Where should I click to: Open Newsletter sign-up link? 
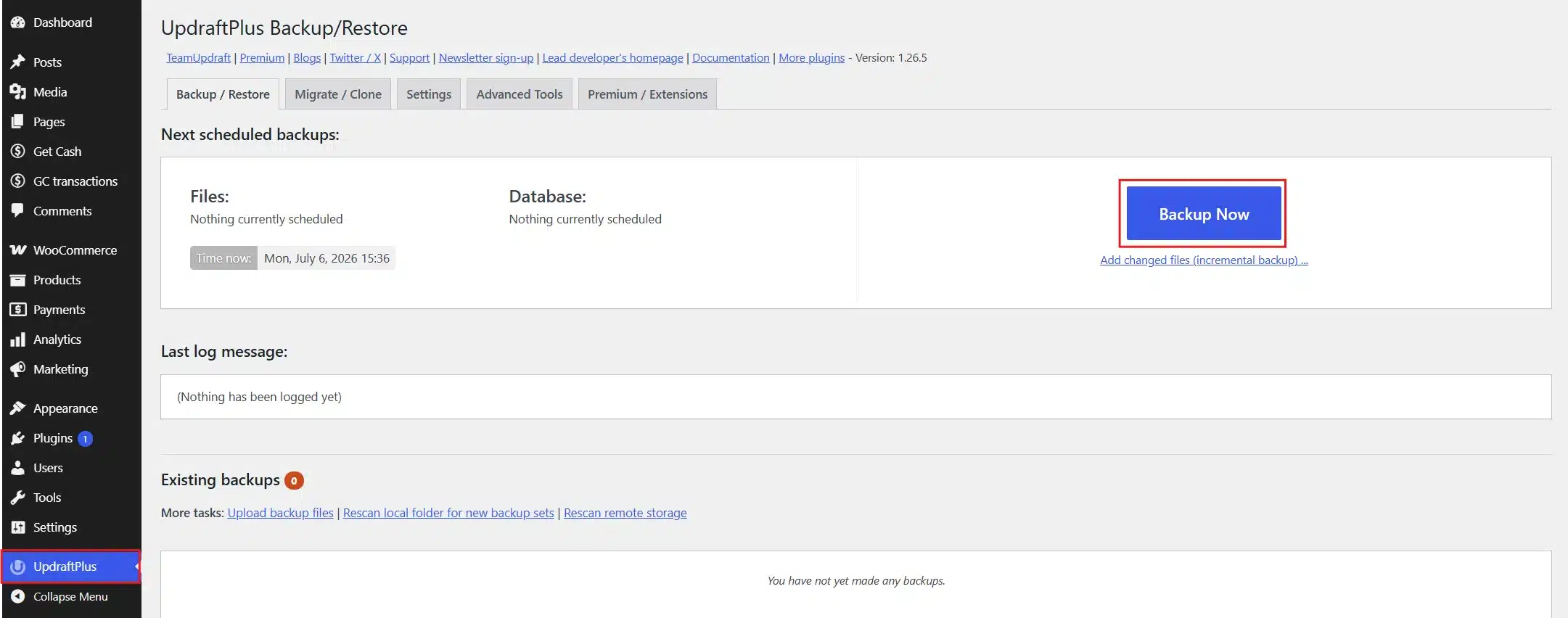(x=486, y=58)
